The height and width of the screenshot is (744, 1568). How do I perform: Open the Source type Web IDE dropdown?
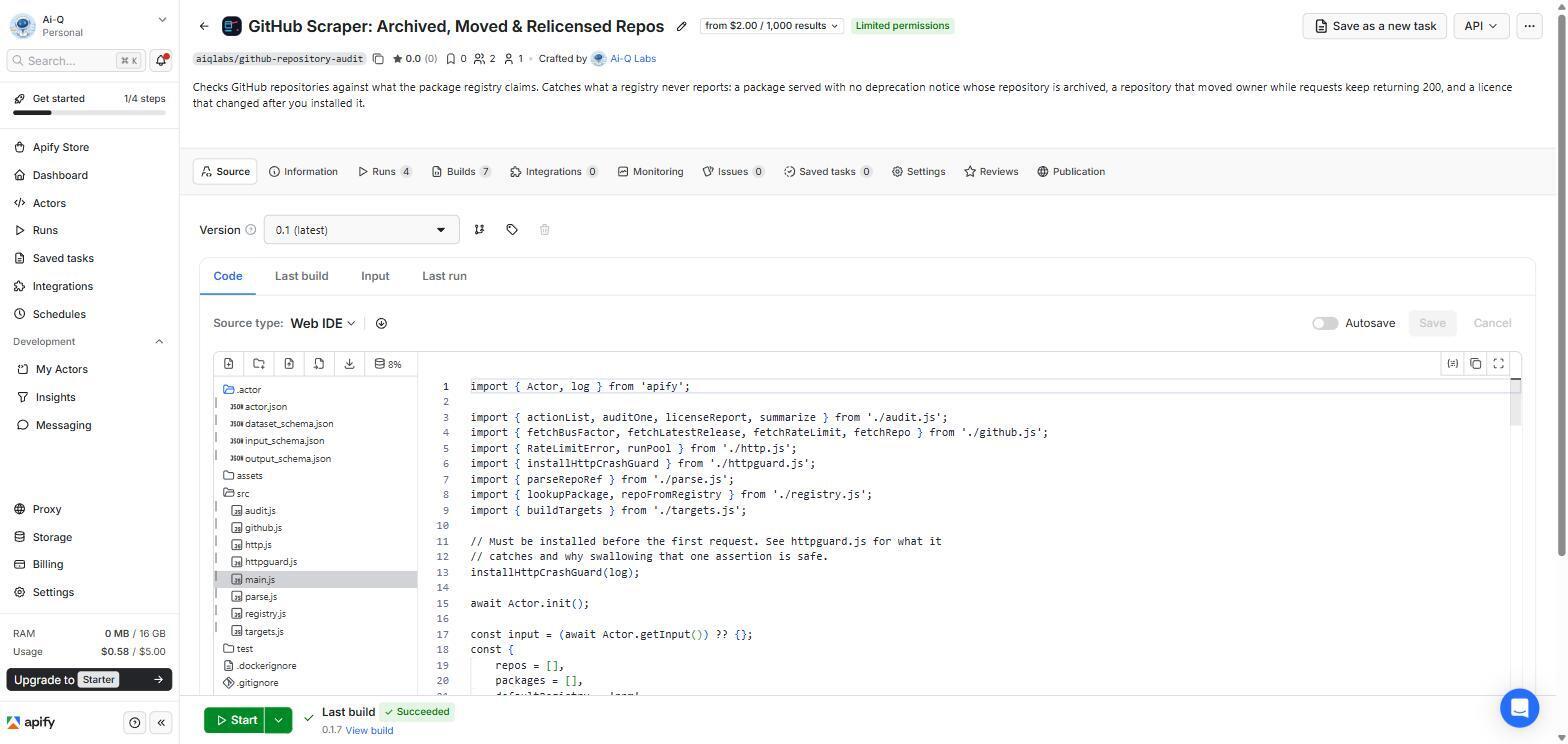[x=323, y=323]
